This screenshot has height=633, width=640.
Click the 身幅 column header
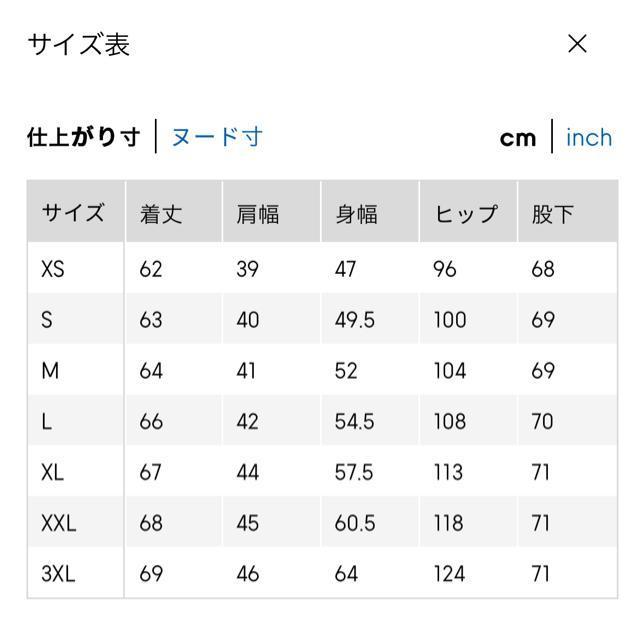pyautogui.click(x=356, y=213)
